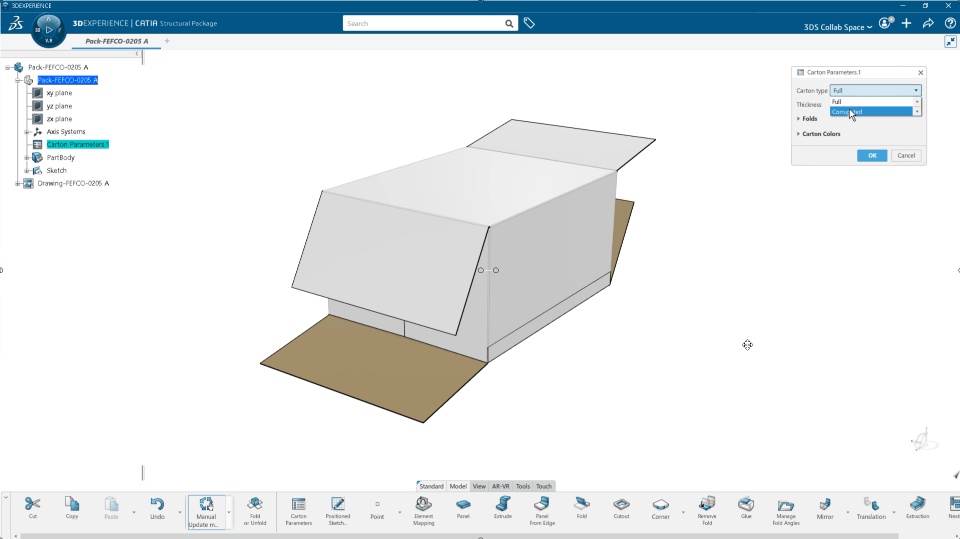This screenshot has width=960, height=539.
Task: Expand the PartBody tree node
Action: [x=27, y=157]
